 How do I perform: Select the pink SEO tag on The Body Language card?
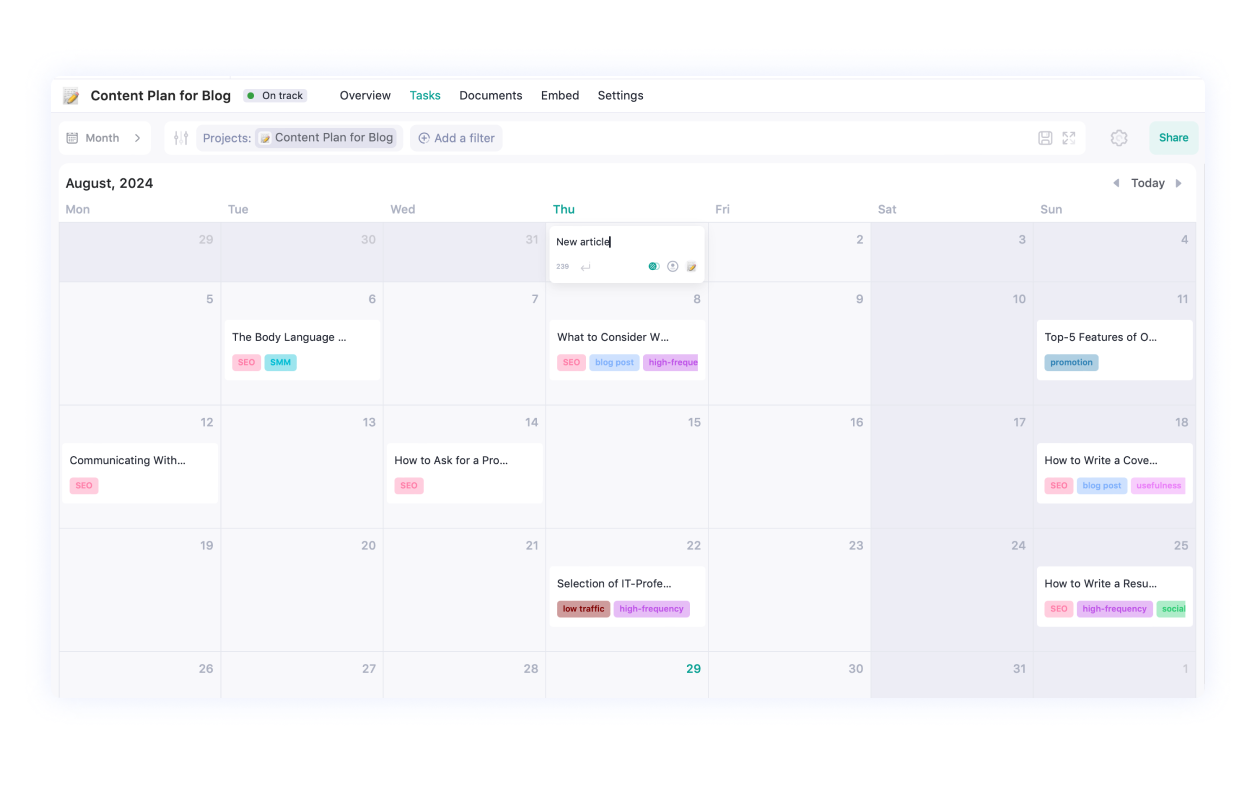click(246, 362)
